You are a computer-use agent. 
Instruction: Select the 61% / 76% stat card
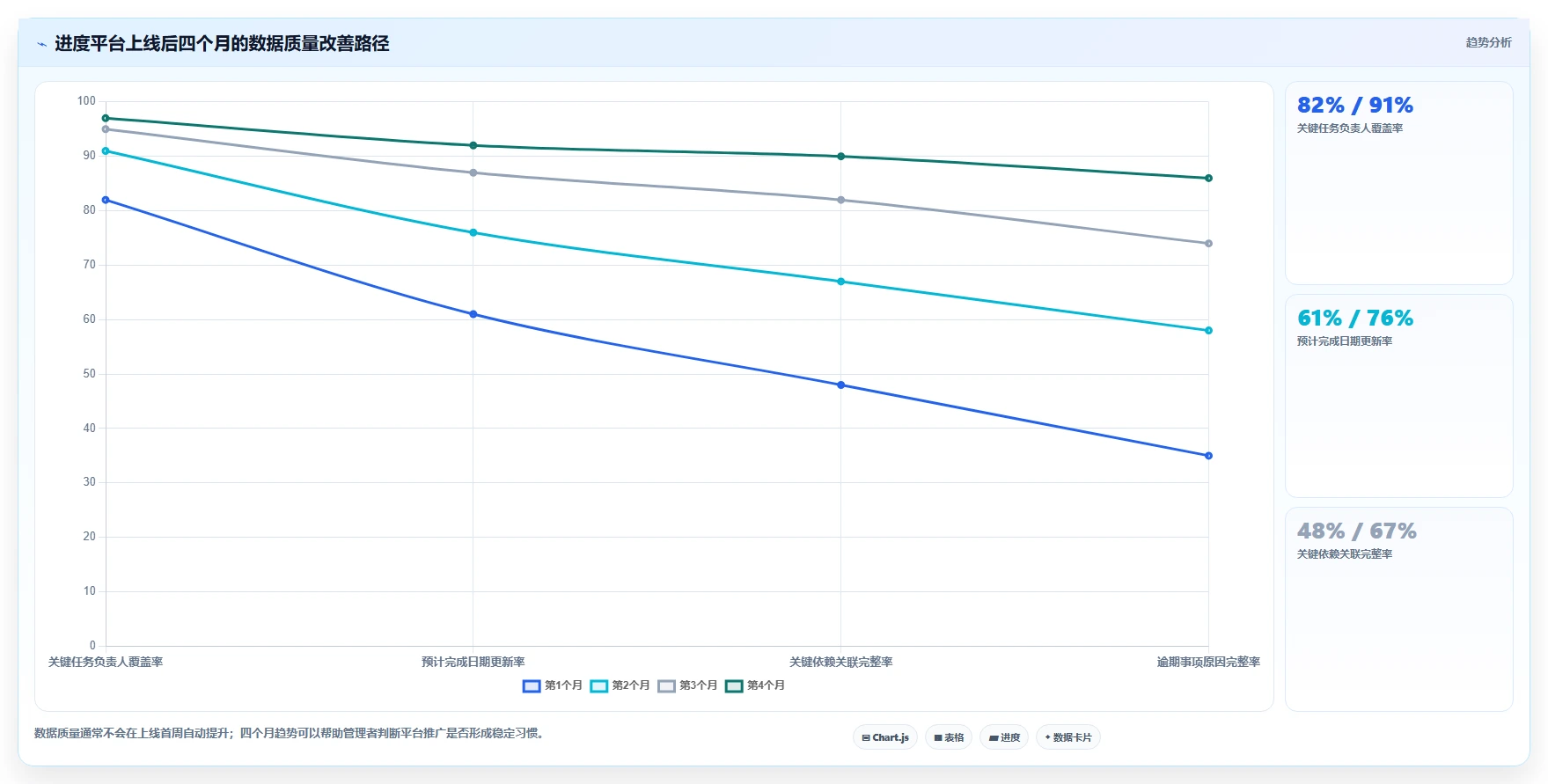pos(1398,396)
